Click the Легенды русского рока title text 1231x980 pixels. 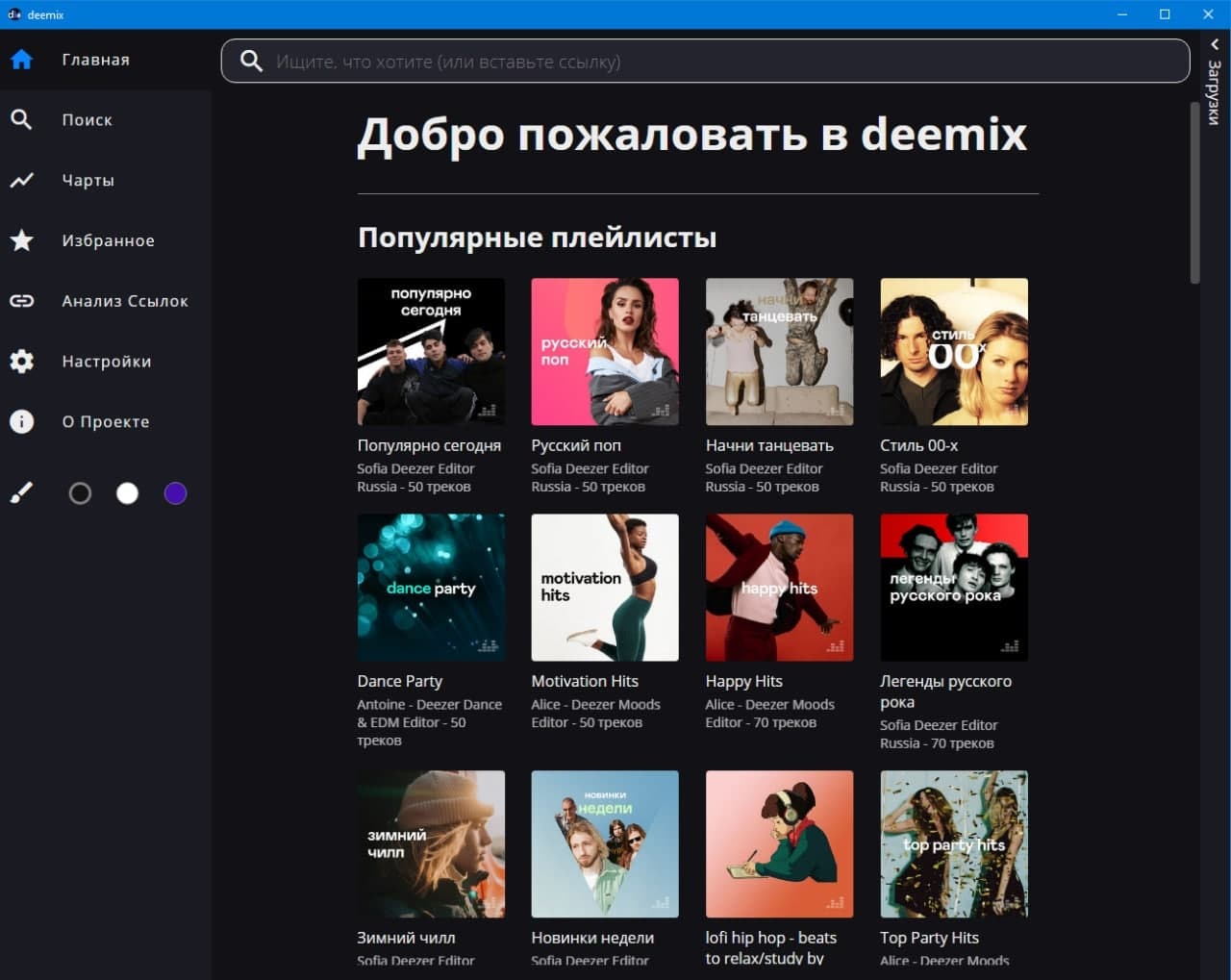945,691
